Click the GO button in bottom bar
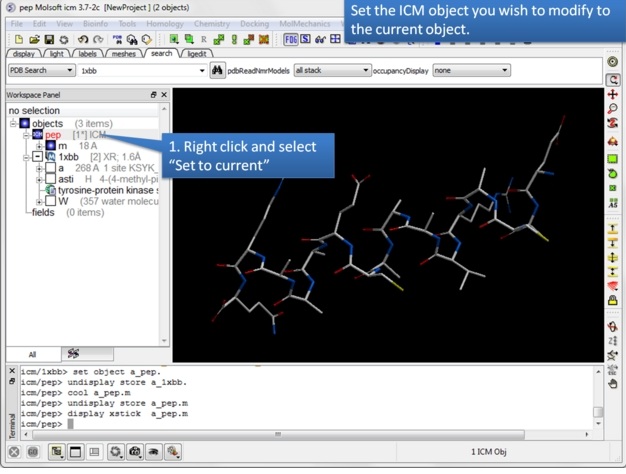This screenshot has width=626, height=474. click(33, 452)
